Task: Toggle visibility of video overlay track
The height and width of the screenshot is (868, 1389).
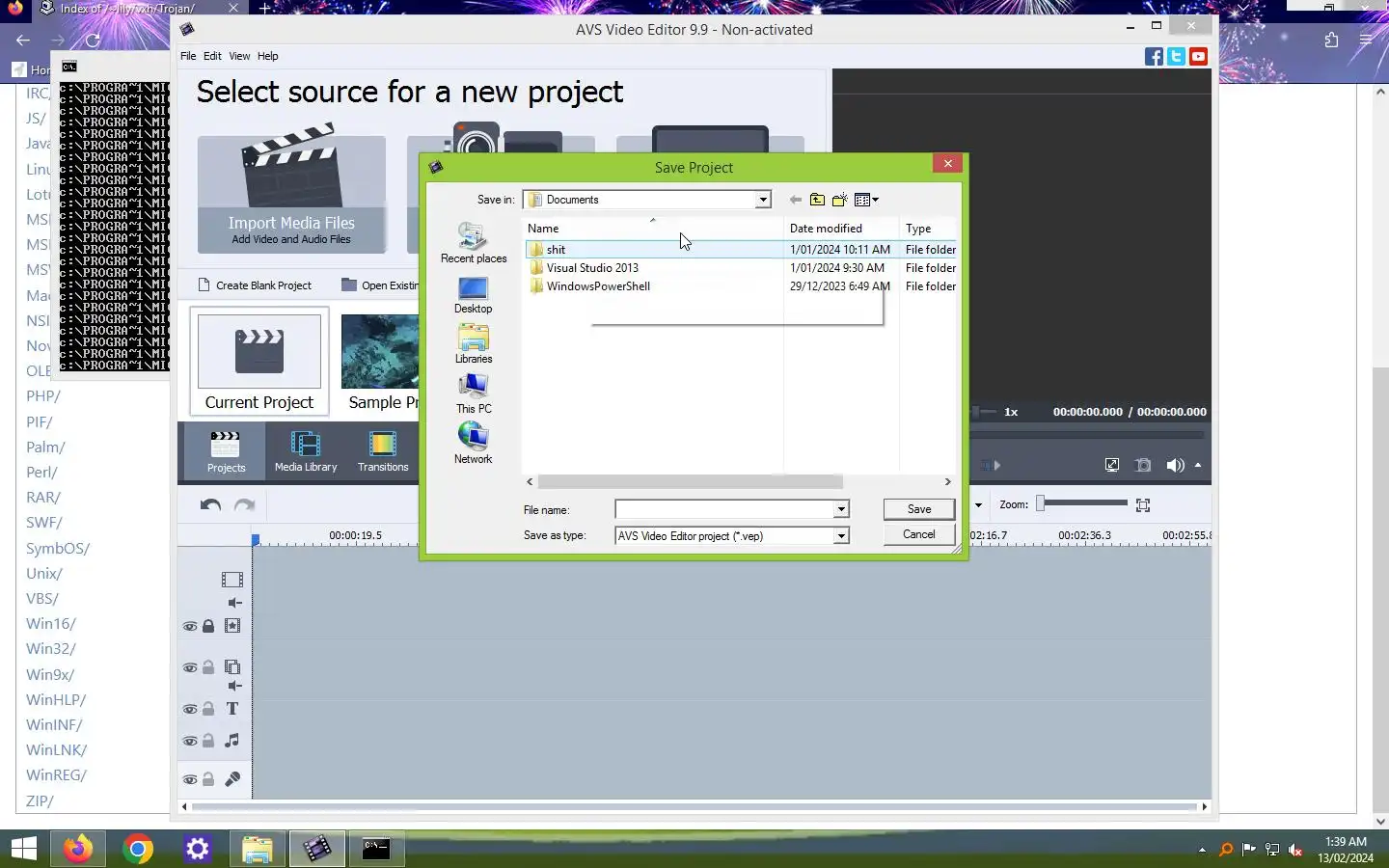Action: (190, 667)
